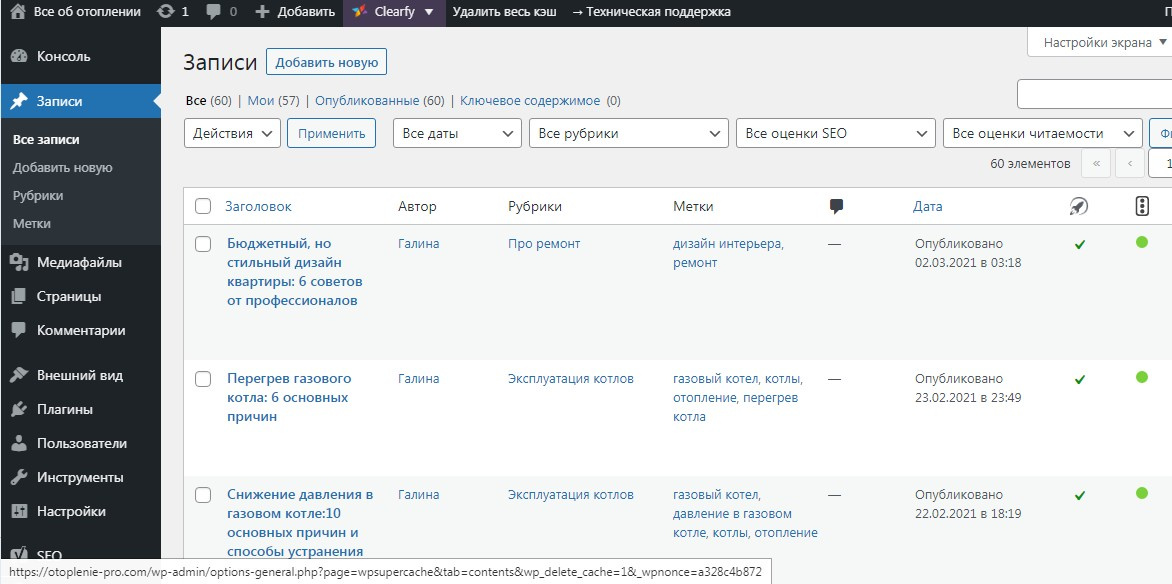Image resolution: width=1172 pixels, height=584 pixels.
Task: Open the Clearfy menu in admin bar
Action: click(x=395, y=12)
